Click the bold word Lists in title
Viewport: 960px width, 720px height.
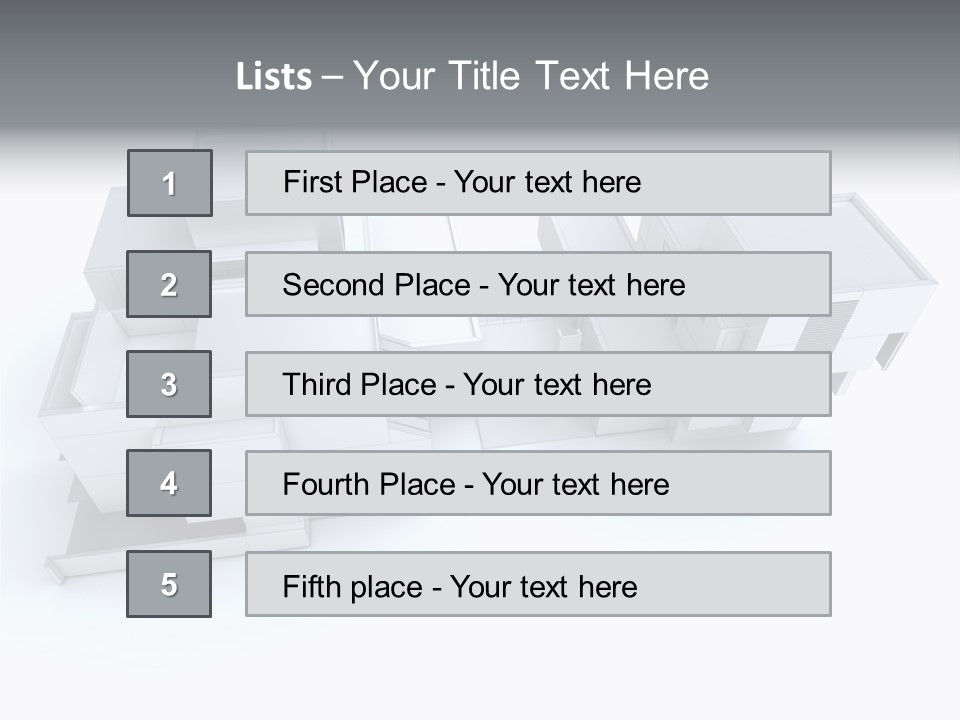pyautogui.click(x=274, y=77)
